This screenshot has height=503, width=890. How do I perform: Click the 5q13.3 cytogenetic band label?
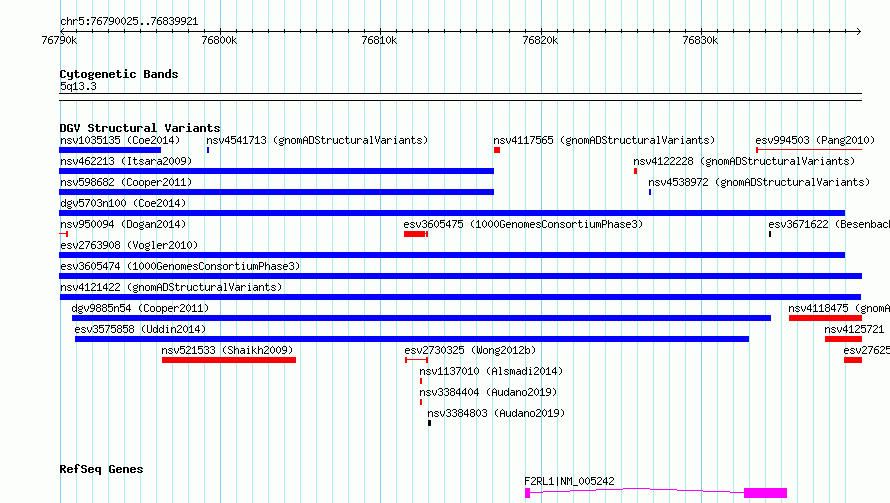point(78,86)
